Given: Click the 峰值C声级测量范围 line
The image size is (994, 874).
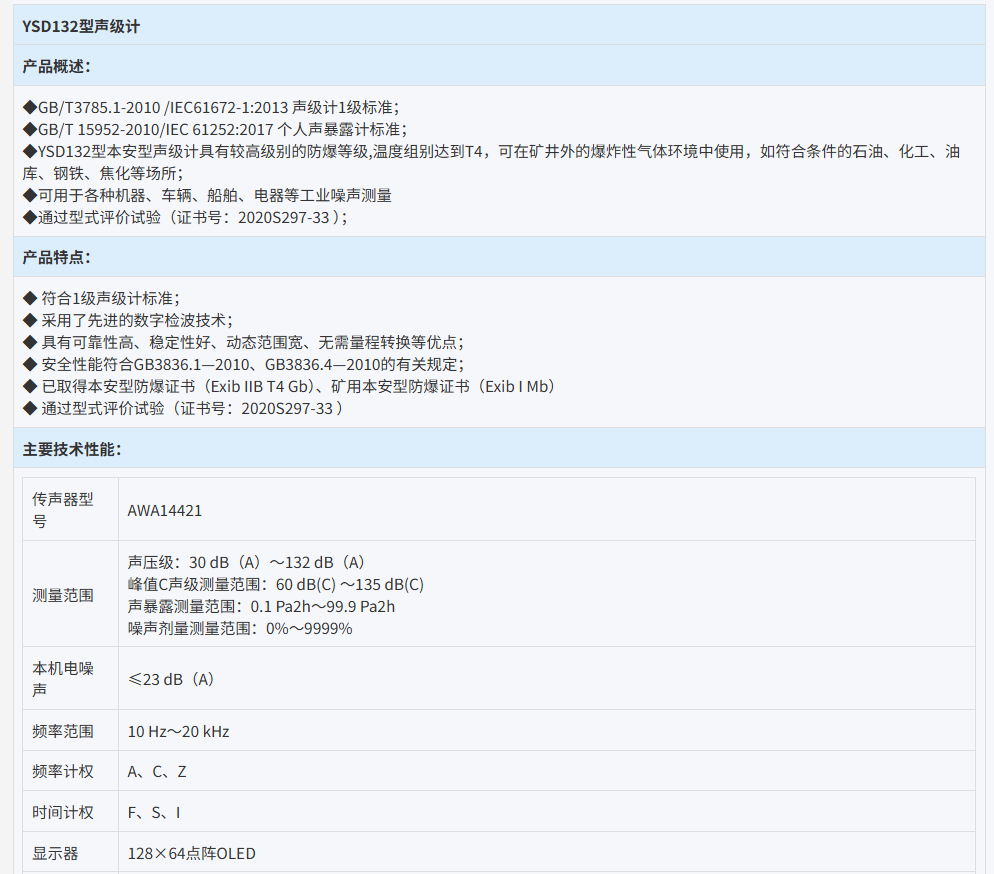Looking at the screenshot, I should point(275,584).
